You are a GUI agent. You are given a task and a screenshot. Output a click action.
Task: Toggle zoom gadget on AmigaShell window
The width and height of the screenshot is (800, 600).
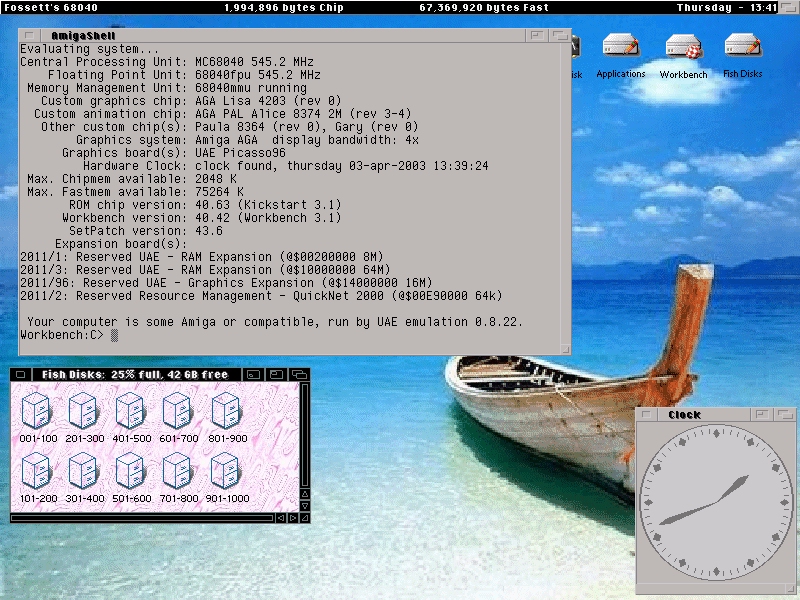coord(536,36)
